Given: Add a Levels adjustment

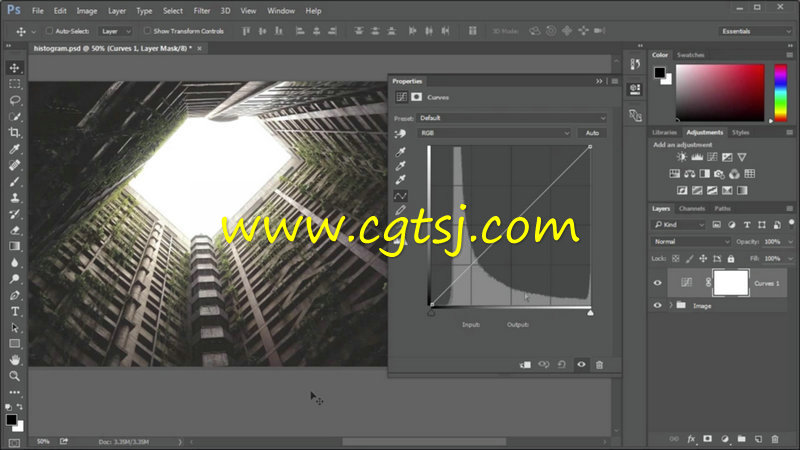Looking at the screenshot, I should 697,157.
